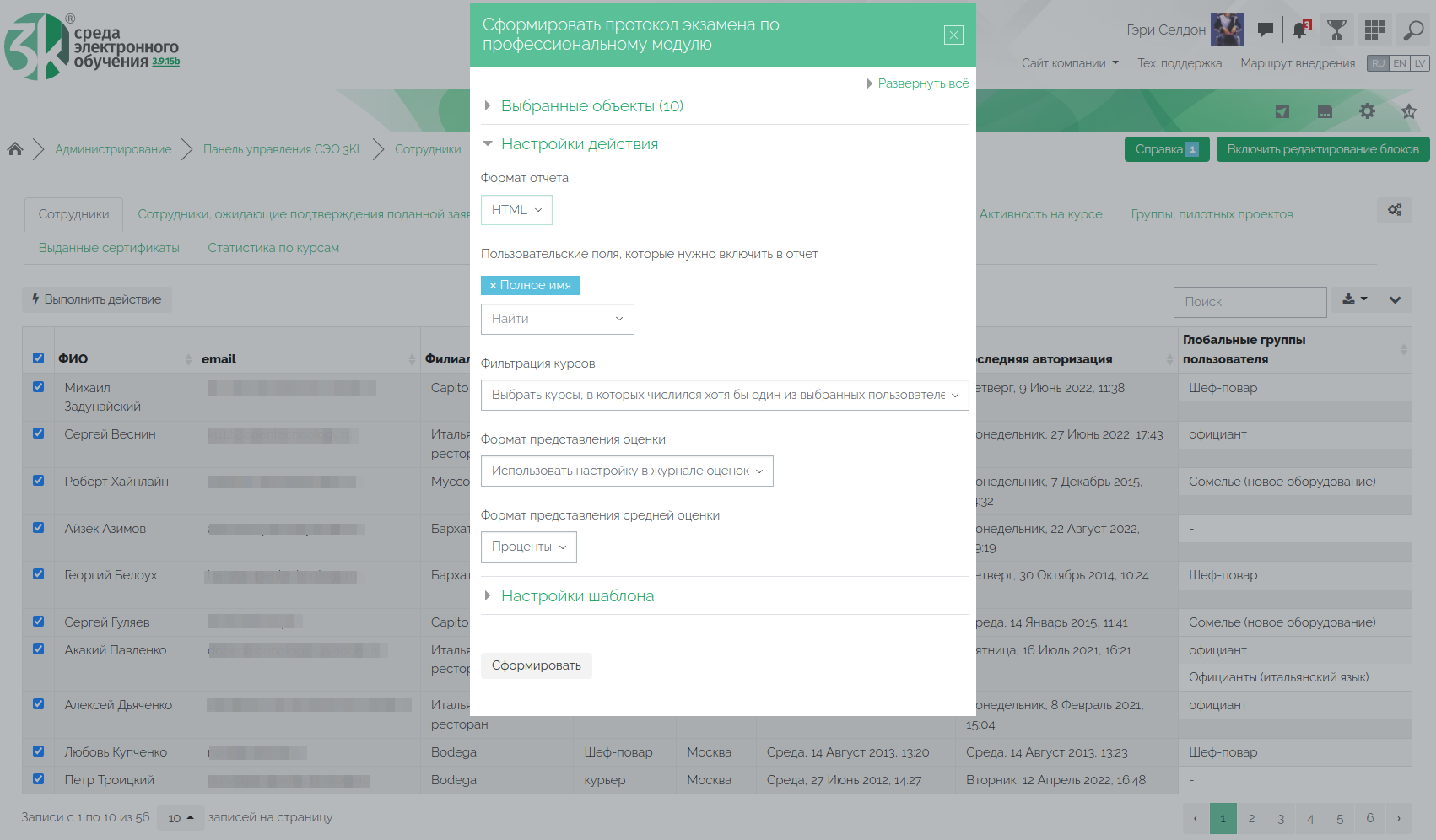This screenshot has width=1436, height=840.
Task: Expand the 'Настройки шаблона' section
Action: [x=577, y=596]
